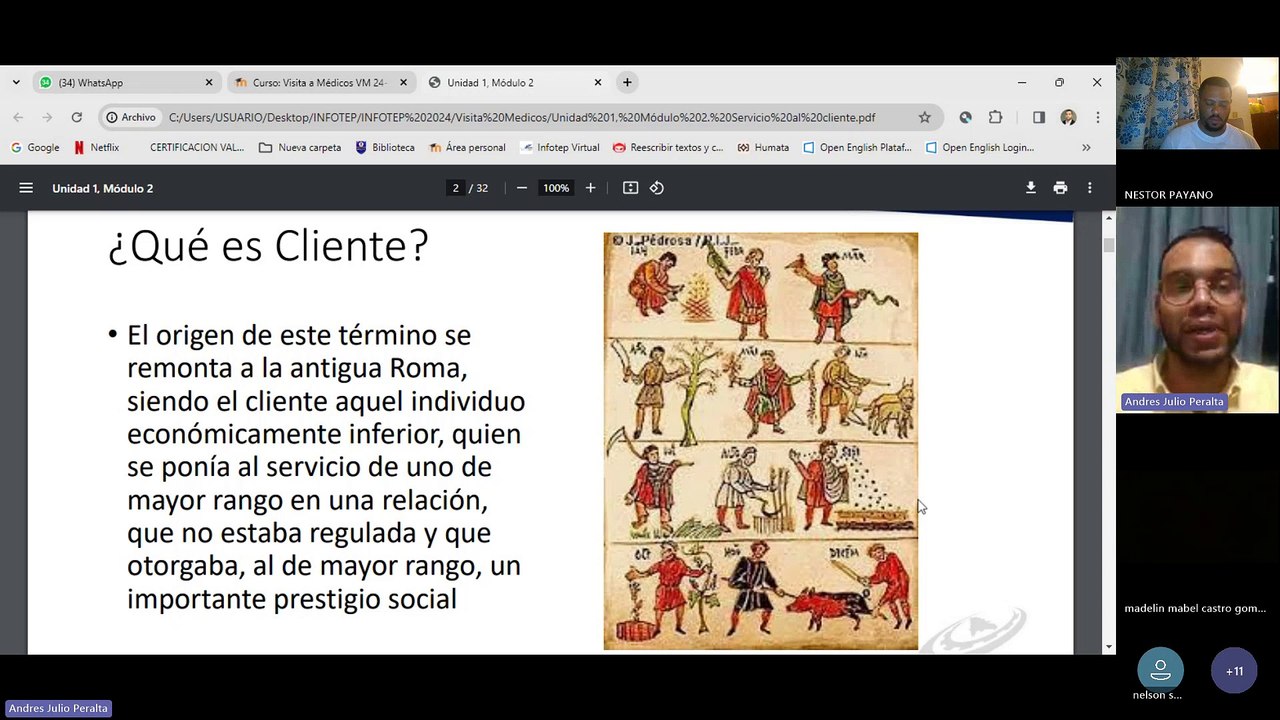Screen dimensions: 1280x720
Task: Select the nelson s... participant avatar
Action: 1160,671
